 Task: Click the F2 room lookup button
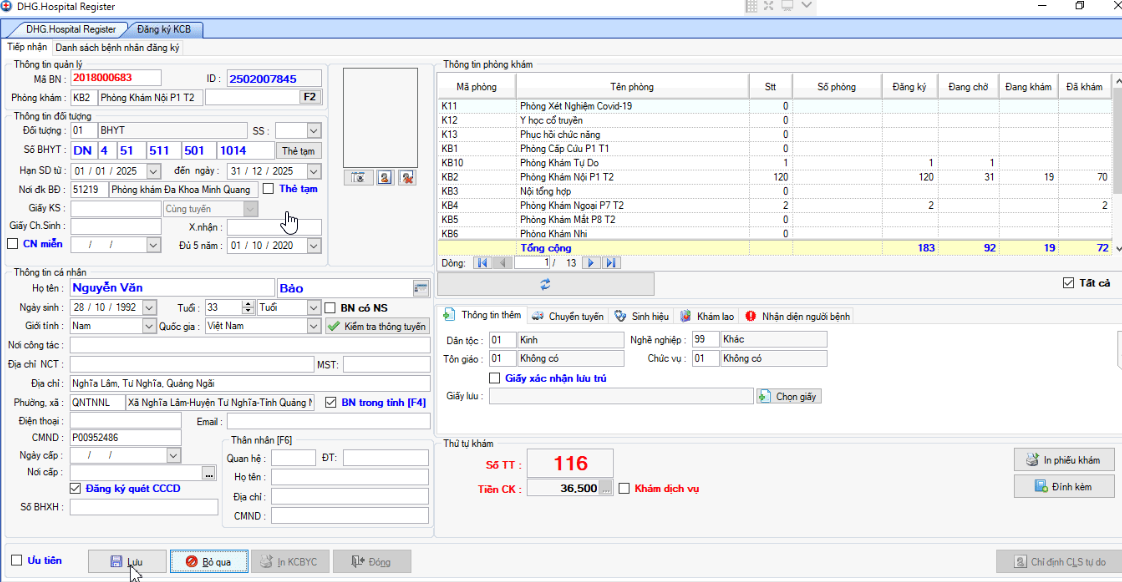[x=310, y=97]
